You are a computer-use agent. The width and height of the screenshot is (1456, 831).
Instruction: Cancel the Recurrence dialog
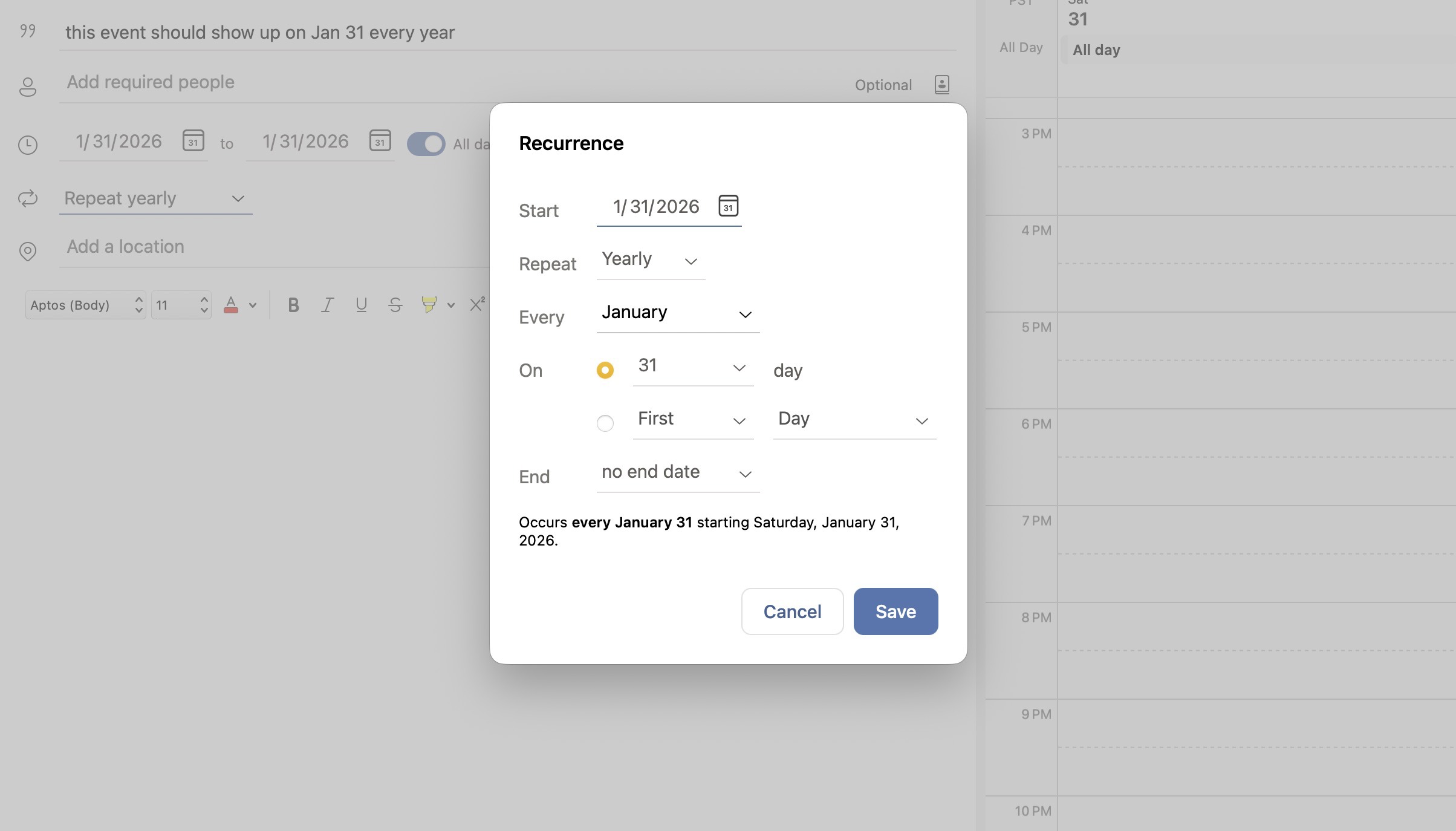pyautogui.click(x=792, y=611)
